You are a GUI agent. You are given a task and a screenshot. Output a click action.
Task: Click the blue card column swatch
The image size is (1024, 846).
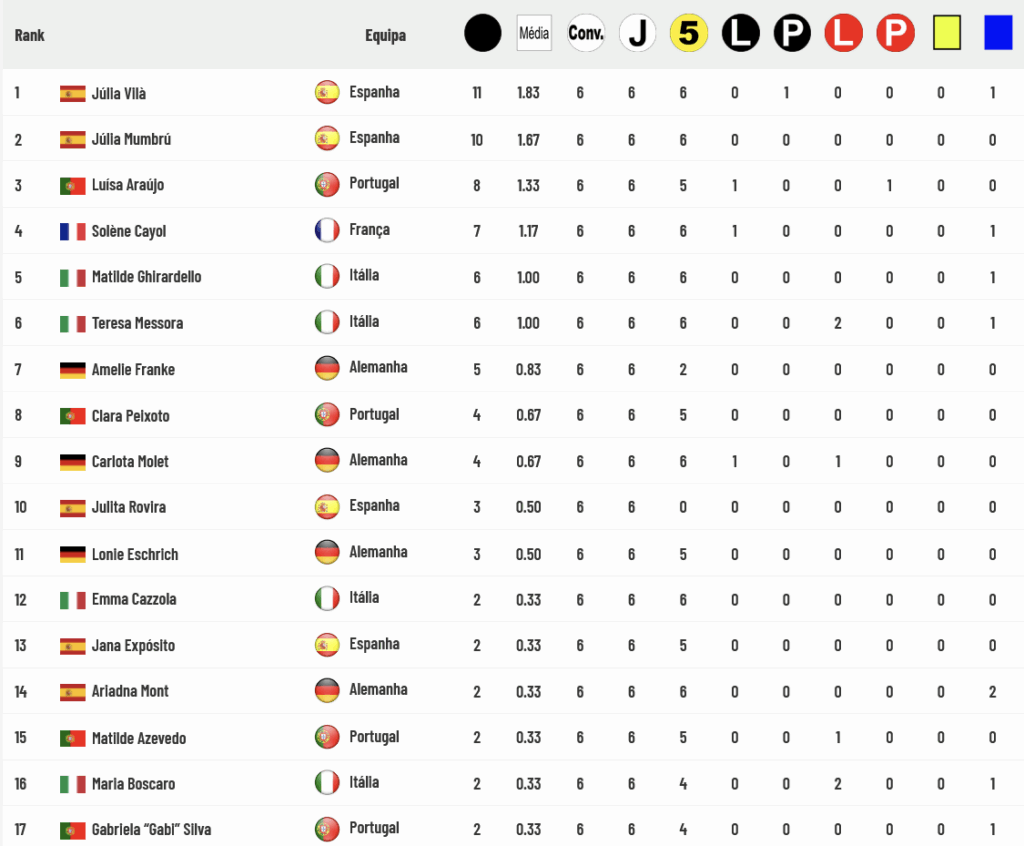pyautogui.click(x=999, y=33)
